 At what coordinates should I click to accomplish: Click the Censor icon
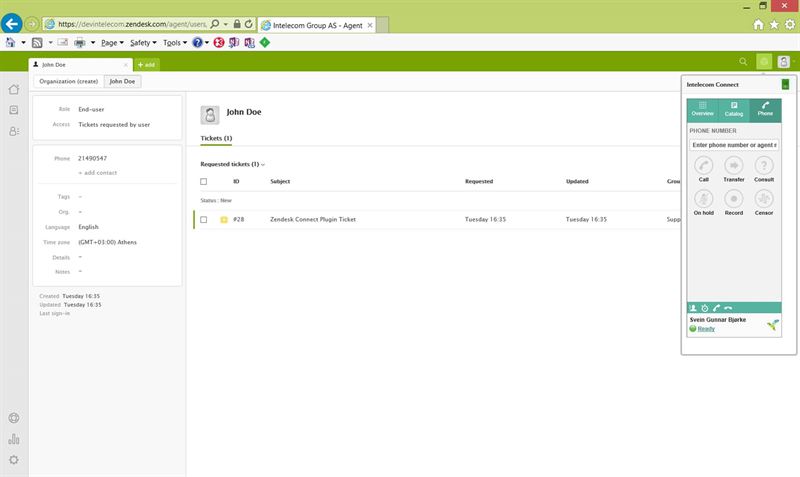point(764,199)
